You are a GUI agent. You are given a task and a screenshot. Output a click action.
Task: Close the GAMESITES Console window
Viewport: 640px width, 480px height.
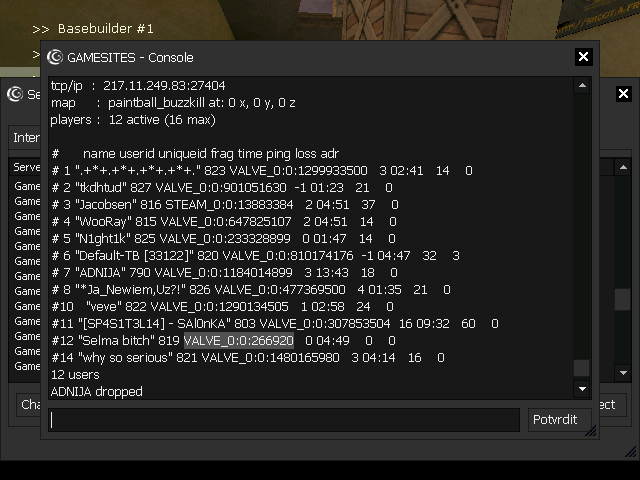click(x=583, y=57)
